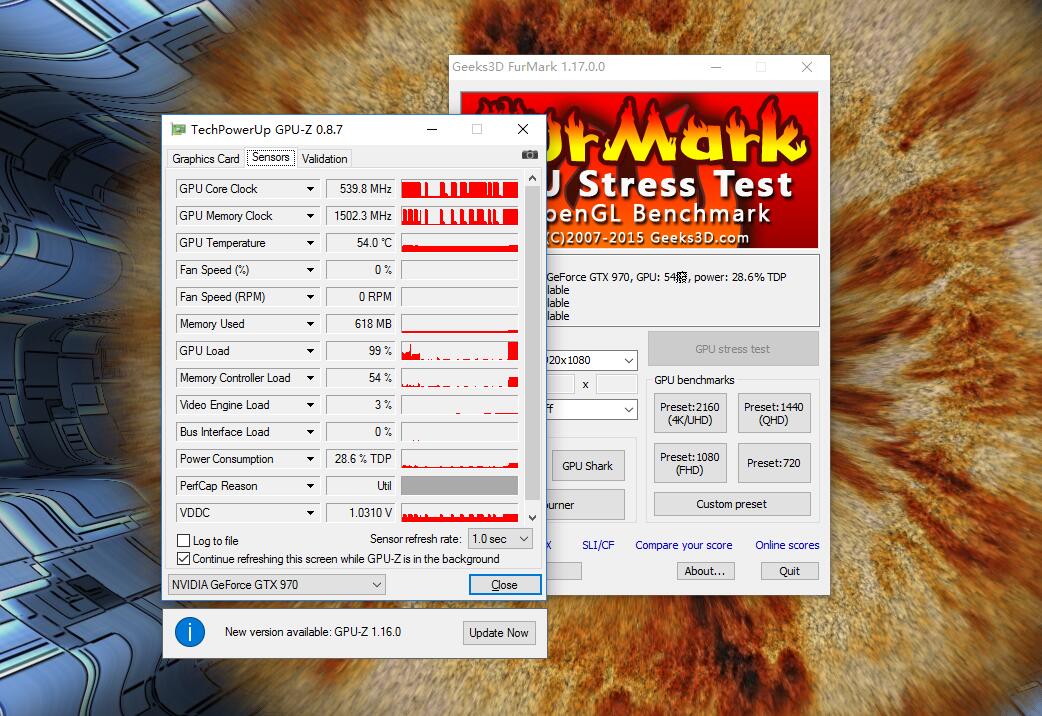Viewport: 1042px width, 716px height.
Task: Open the Fan Speed (%) sensor dropdown
Action: [x=310, y=270]
